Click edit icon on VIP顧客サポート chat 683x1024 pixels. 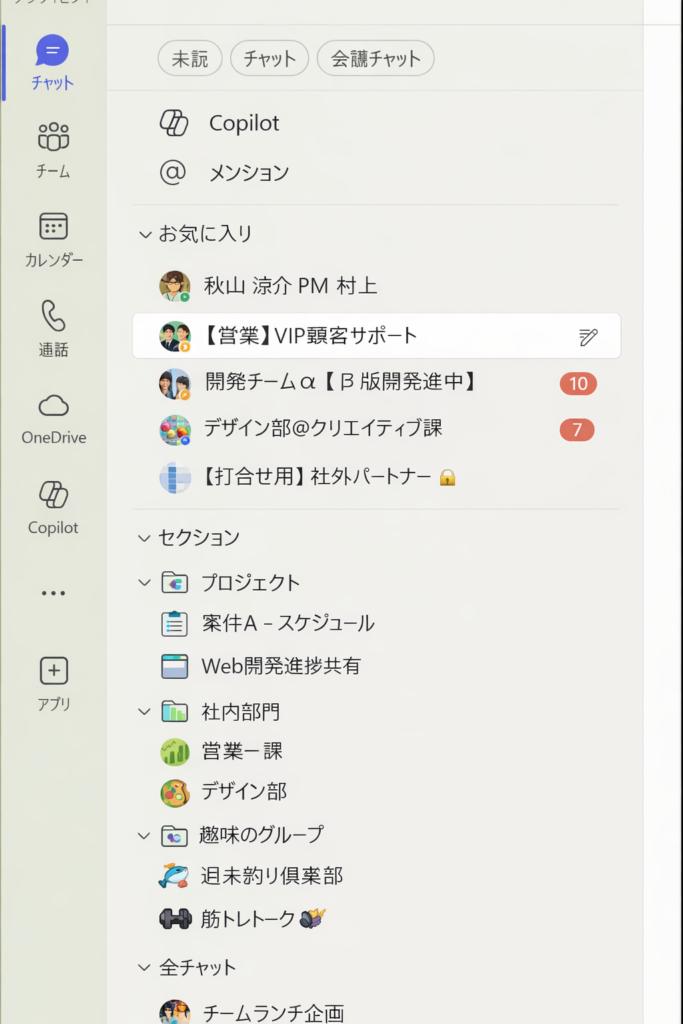[588, 337]
